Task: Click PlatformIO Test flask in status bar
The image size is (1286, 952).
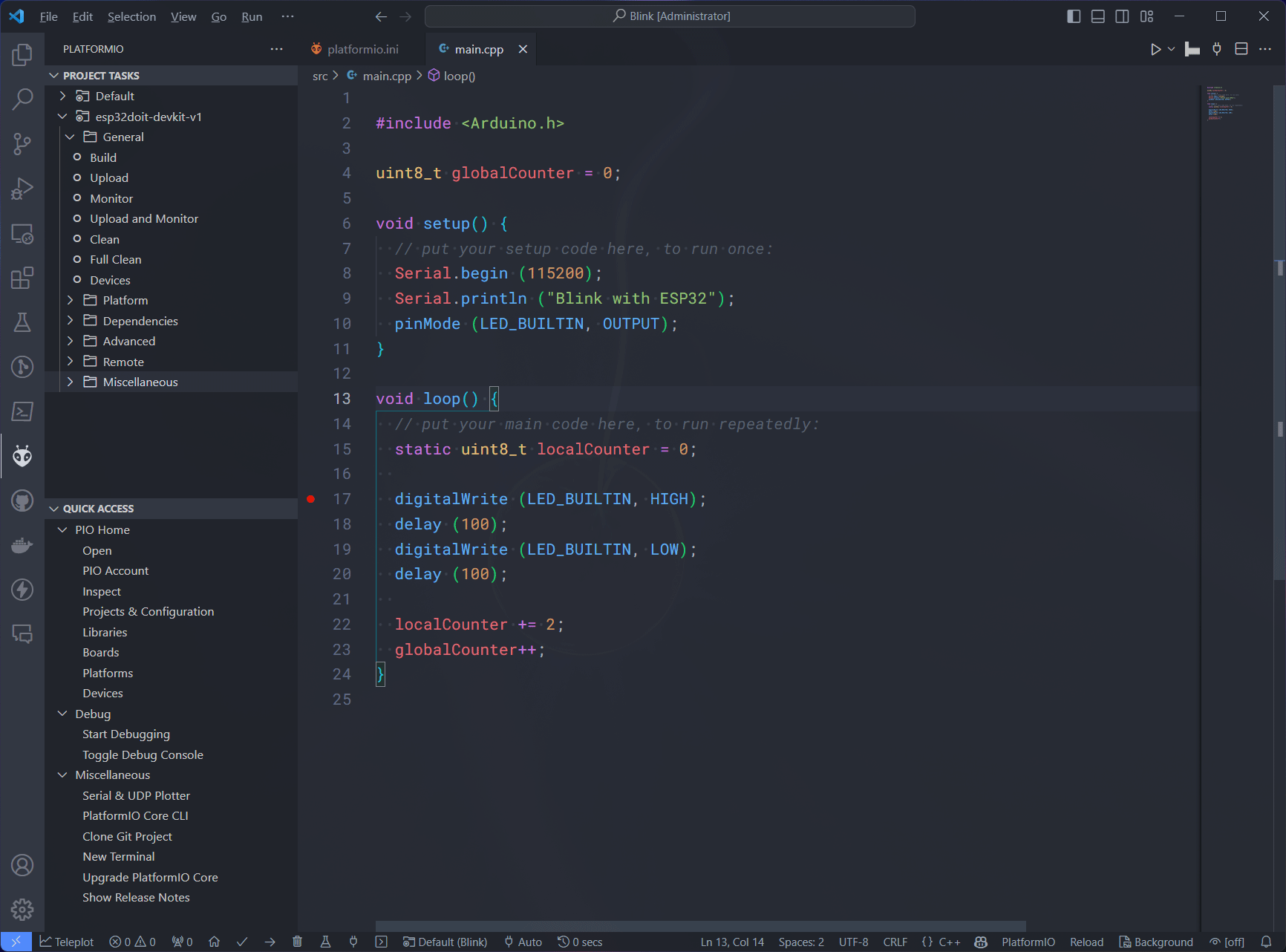Action: [325, 942]
